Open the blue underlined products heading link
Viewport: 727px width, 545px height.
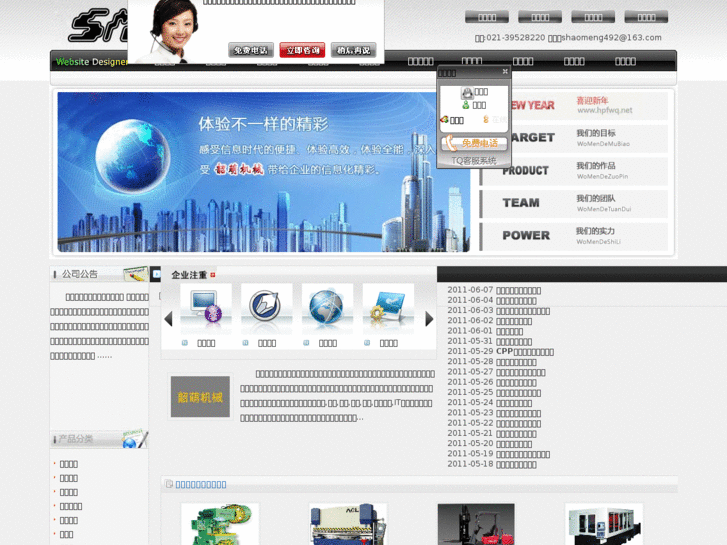201,485
